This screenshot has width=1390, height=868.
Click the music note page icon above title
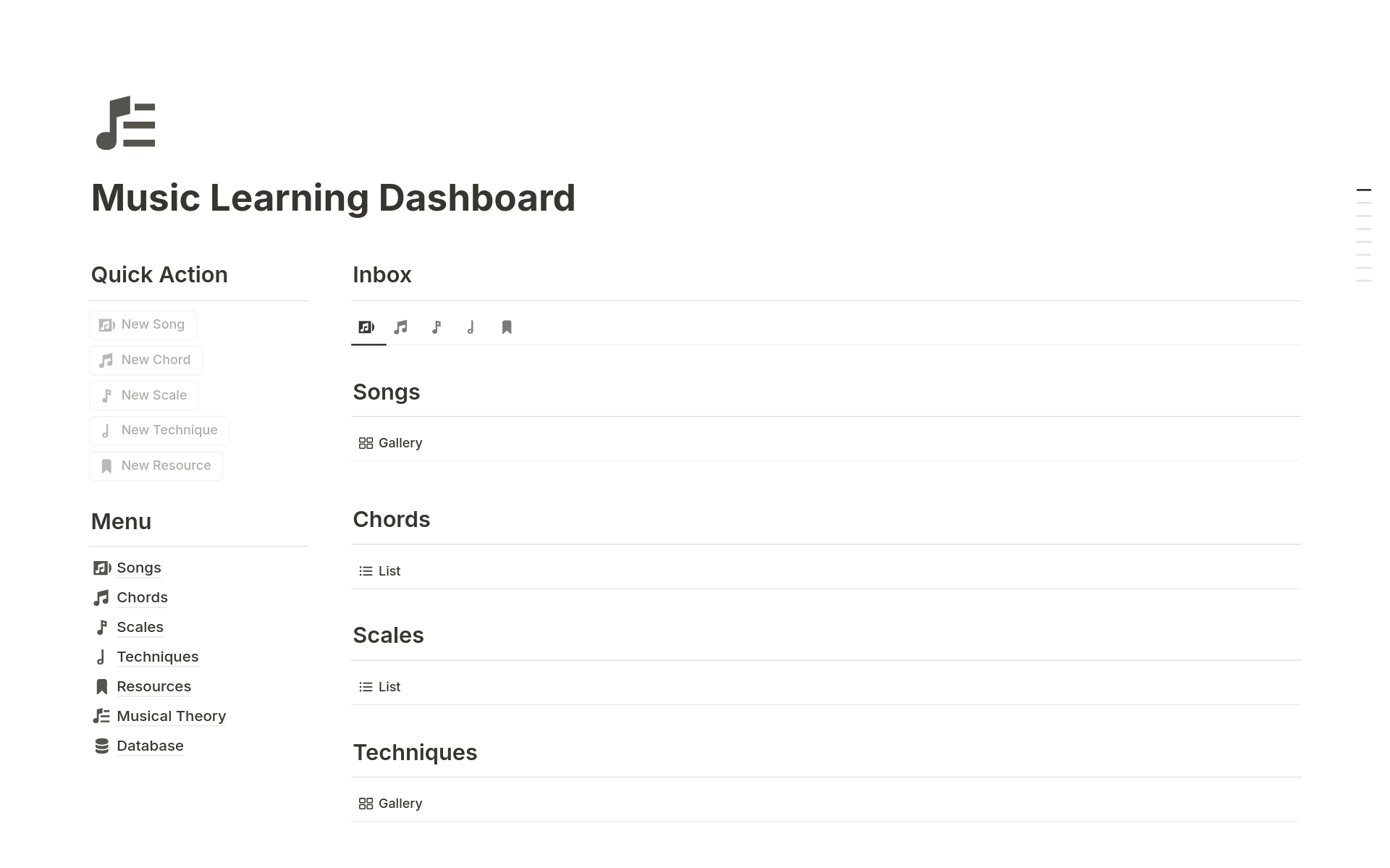(126, 123)
